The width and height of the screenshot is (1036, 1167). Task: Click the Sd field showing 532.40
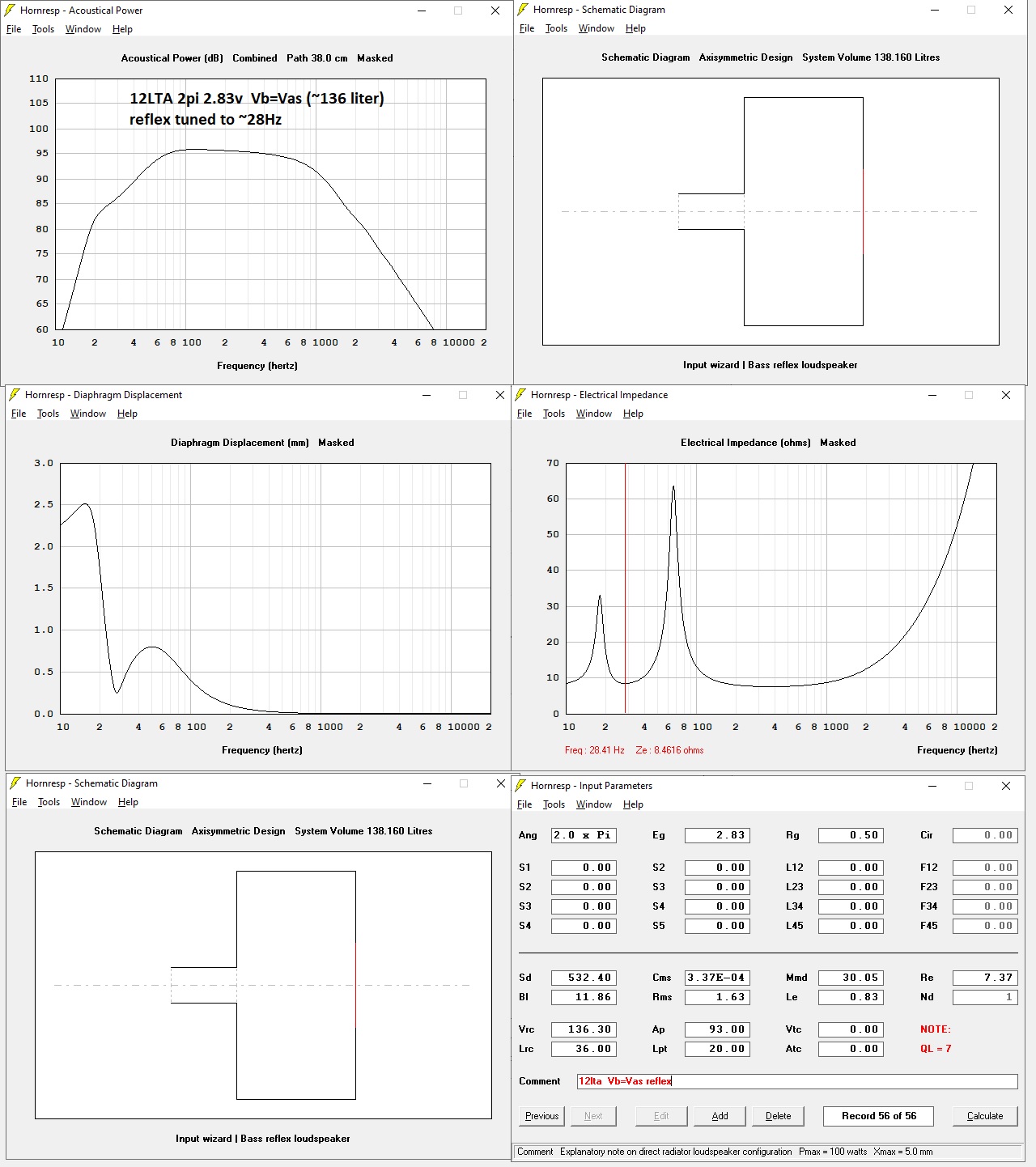pyautogui.click(x=584, y=978)
